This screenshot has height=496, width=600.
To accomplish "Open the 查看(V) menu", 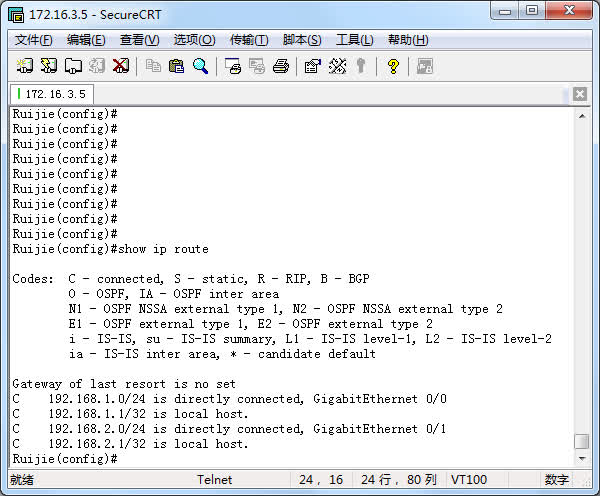I will 139,40.
